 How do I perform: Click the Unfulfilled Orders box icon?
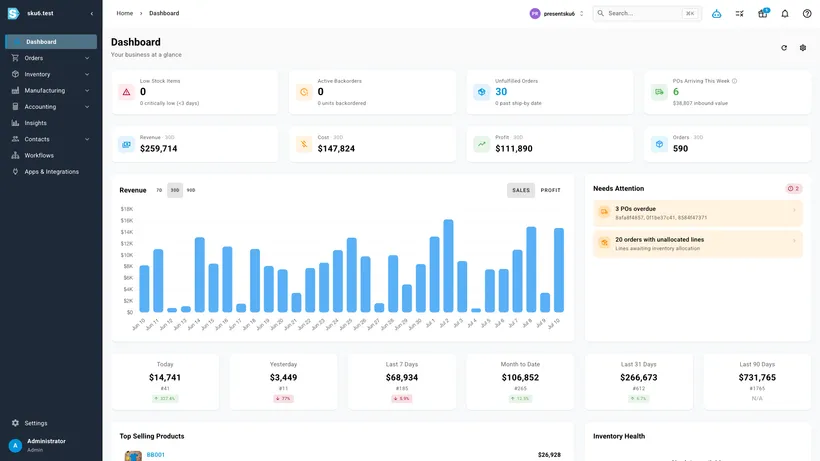[x=482, y=92]
